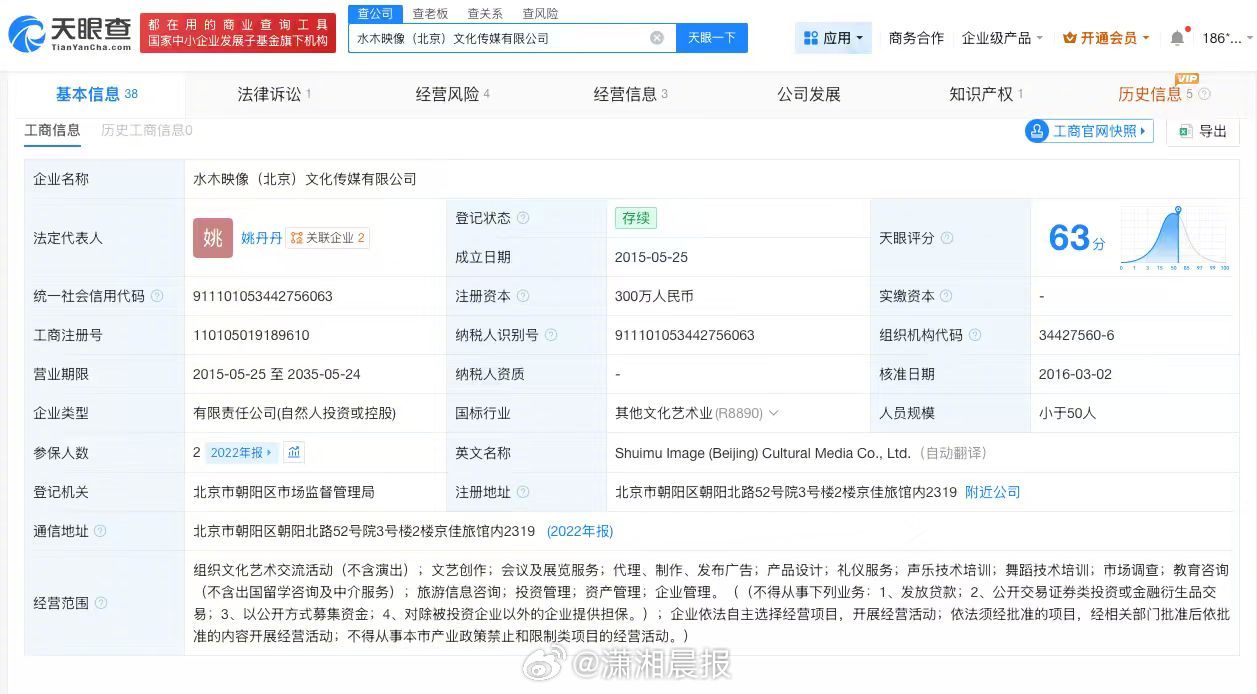Select the 查关系 search tab

pos(485,13)
